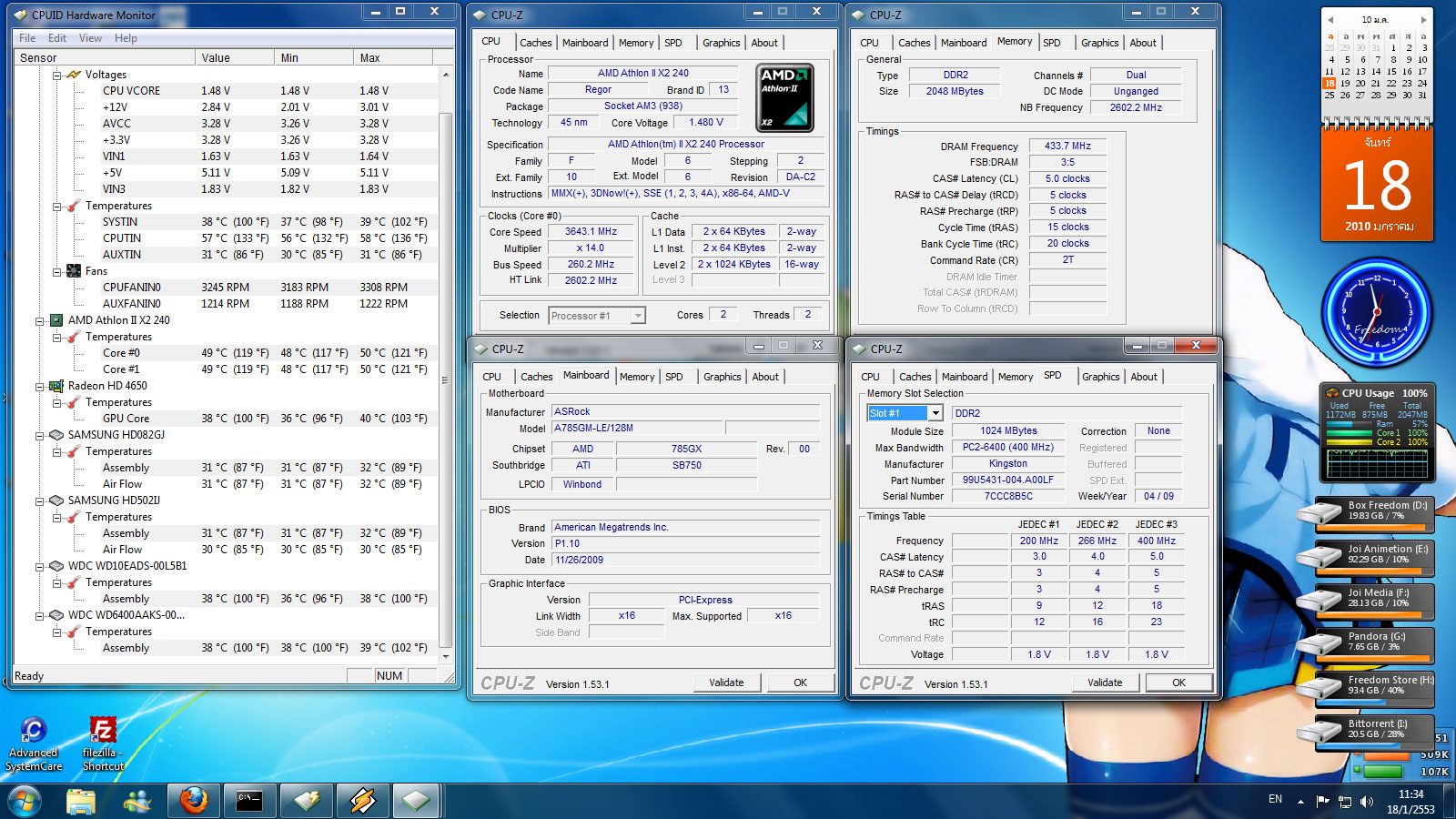Image resolution: width=1456 pixels, height=819 pixels.
Task: Select the GPU Core row in HWMonitor
Action: coord(226,419)
